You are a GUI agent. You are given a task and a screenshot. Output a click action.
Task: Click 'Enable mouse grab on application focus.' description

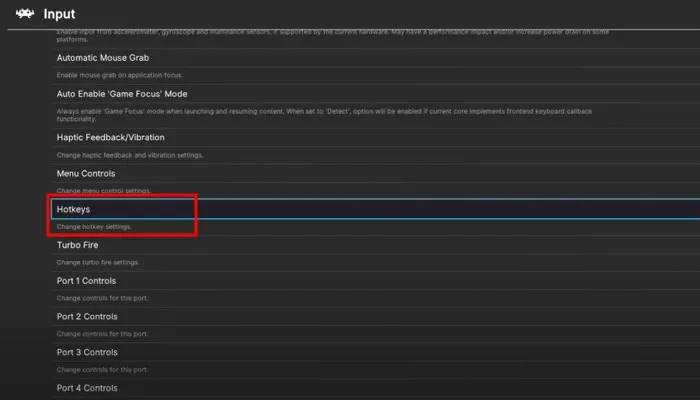click(x=120, y=75)
